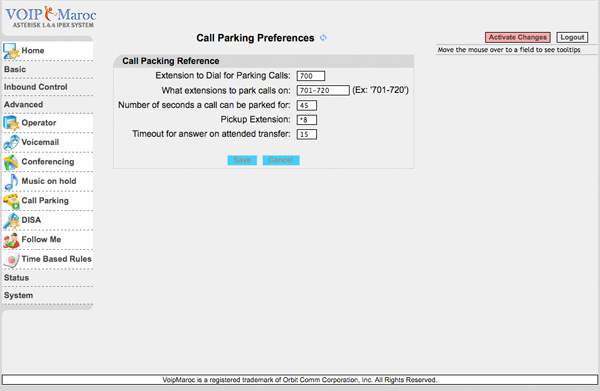Select the Call Parking phone icon
Screen dimensions: 600x391
[x=11, y=201]
